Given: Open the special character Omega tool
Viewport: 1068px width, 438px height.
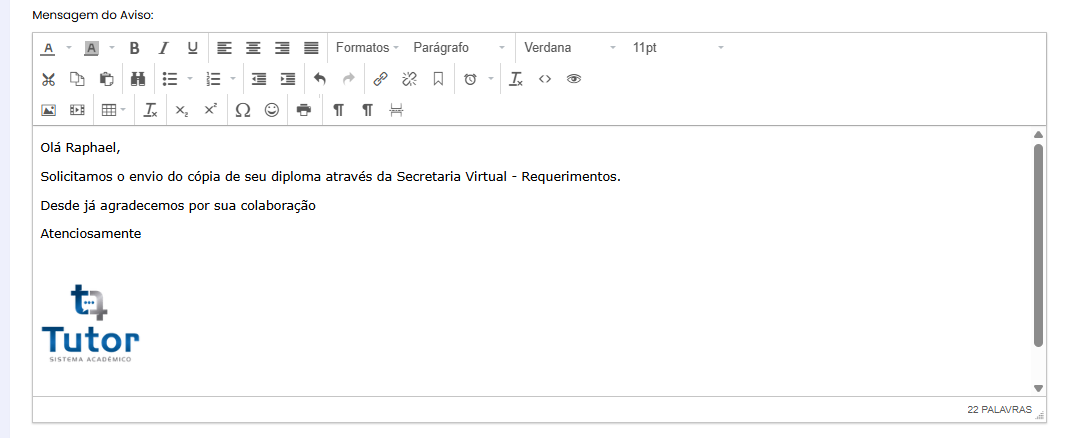Looking at the screenshot, I should coord(242,110).
